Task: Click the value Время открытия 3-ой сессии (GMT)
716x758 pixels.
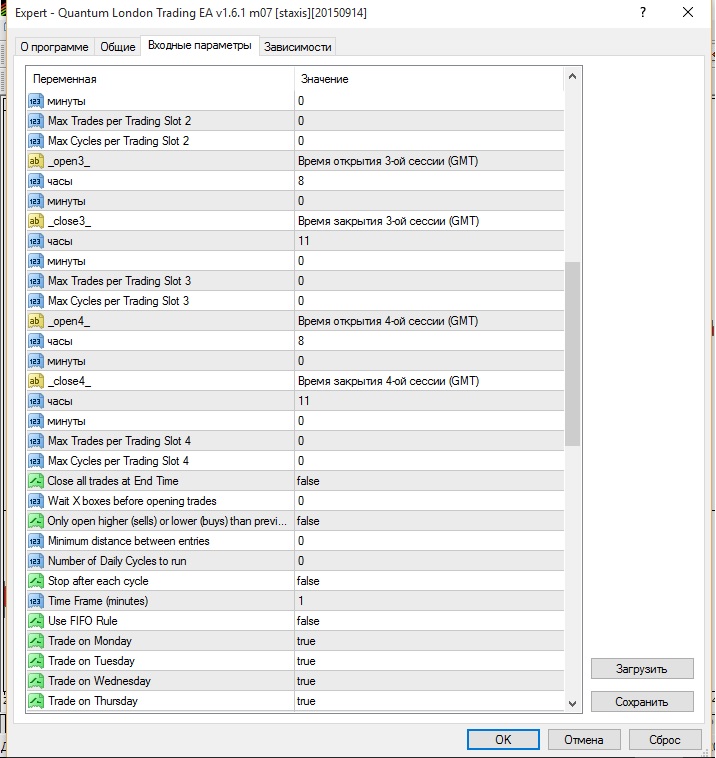Action: click(x=388, y=161)
